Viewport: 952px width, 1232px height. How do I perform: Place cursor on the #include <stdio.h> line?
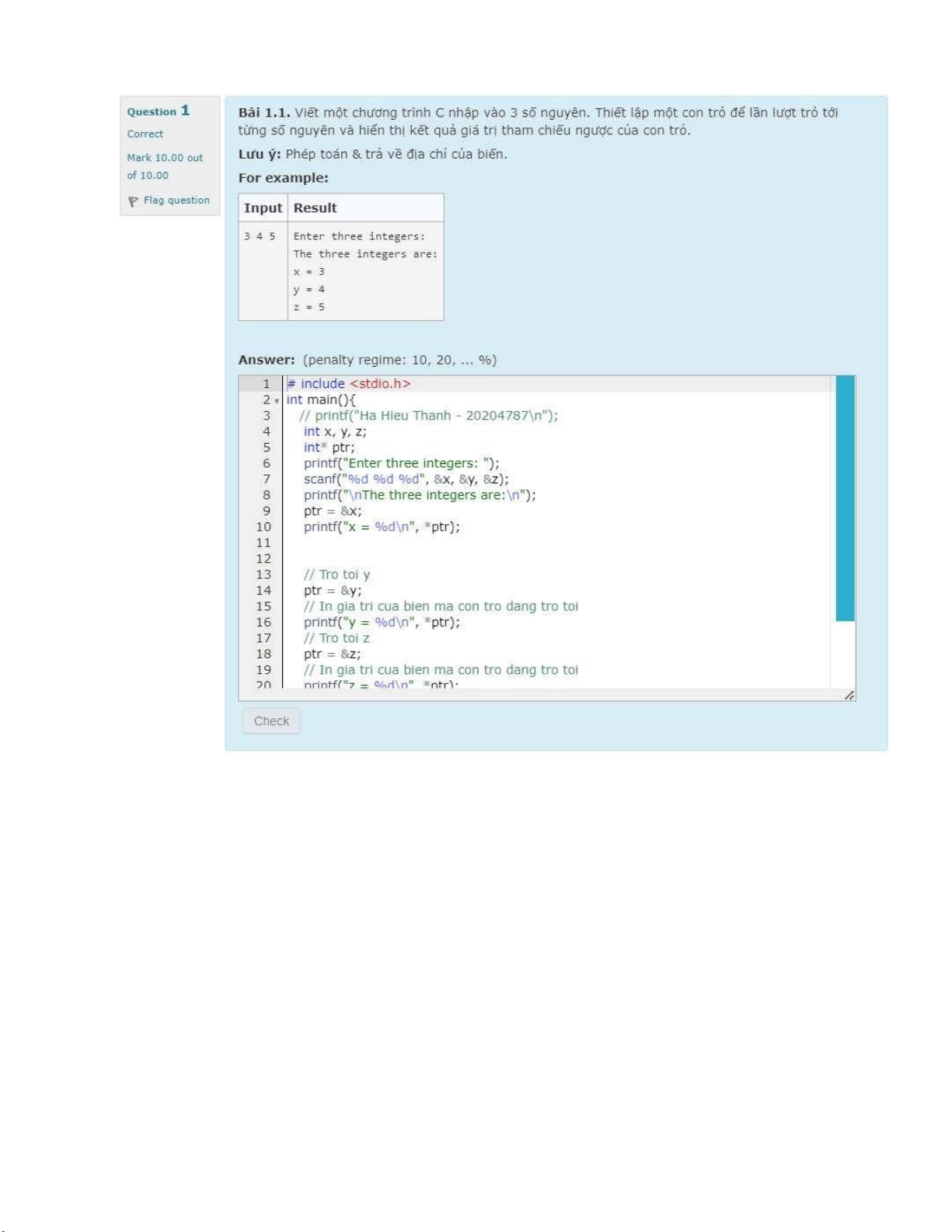(x=348, y=384)
